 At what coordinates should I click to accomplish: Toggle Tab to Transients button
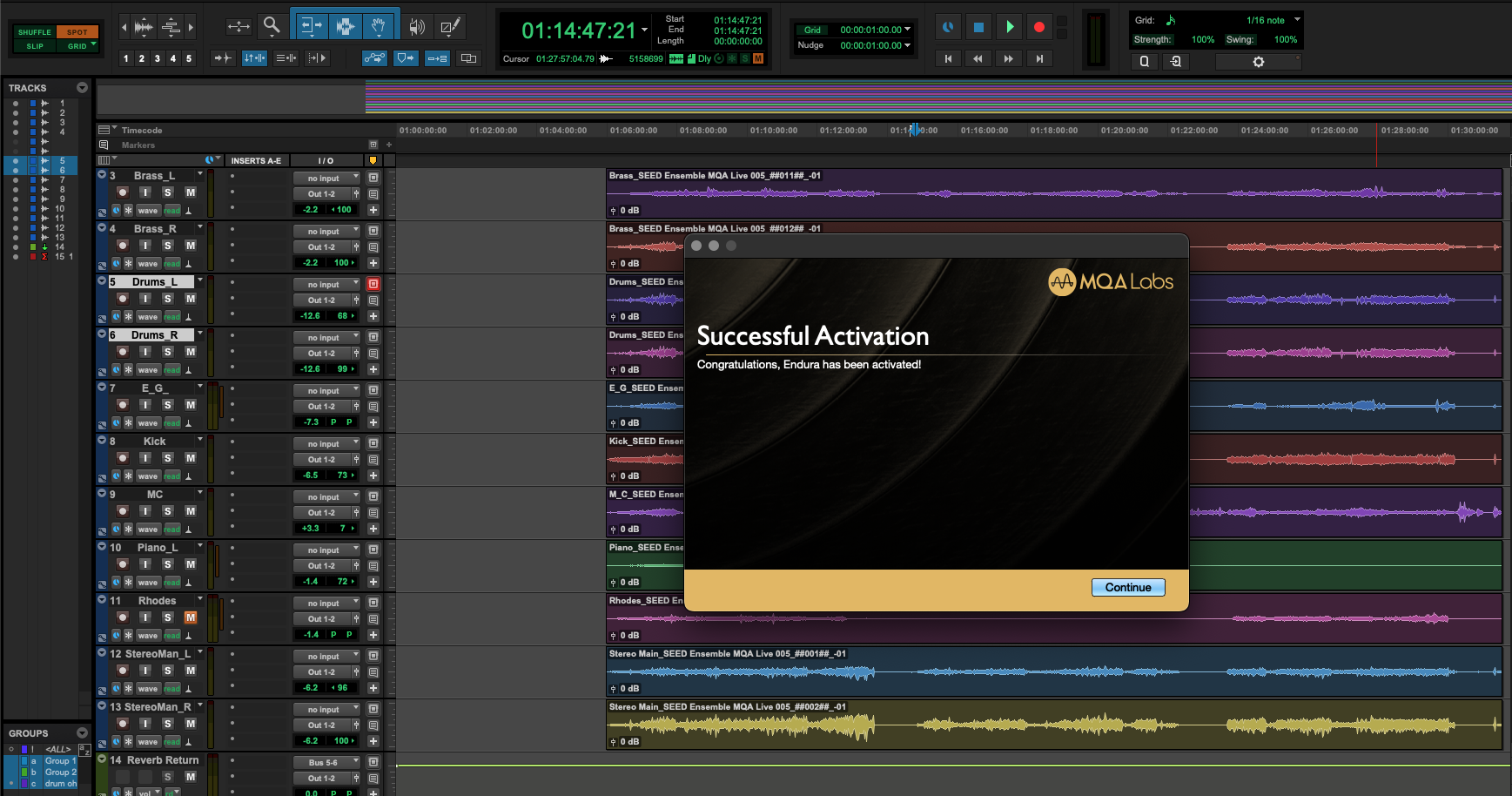point(224,58)
